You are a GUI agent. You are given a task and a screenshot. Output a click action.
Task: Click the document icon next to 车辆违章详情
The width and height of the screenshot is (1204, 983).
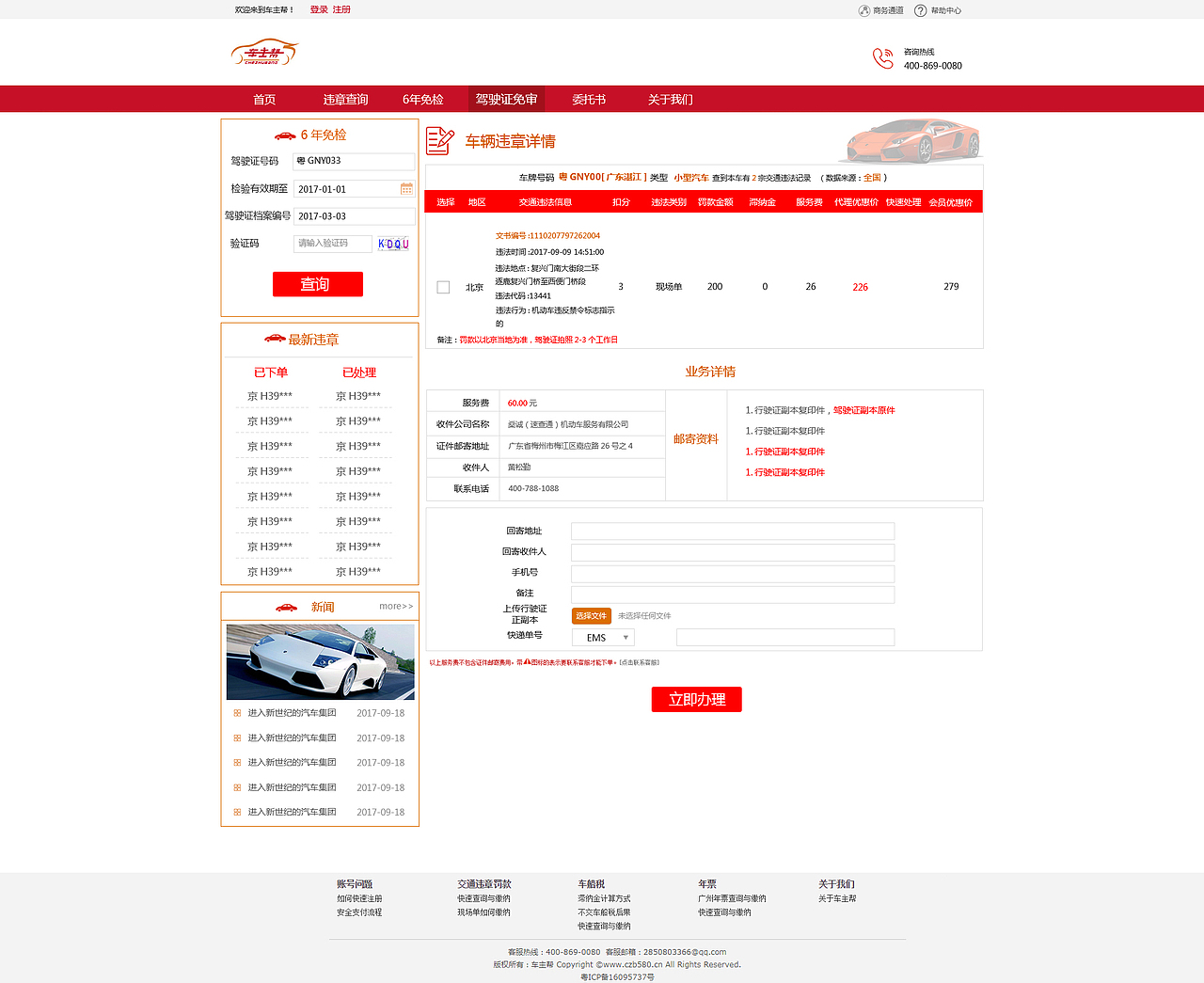point(440,141)
